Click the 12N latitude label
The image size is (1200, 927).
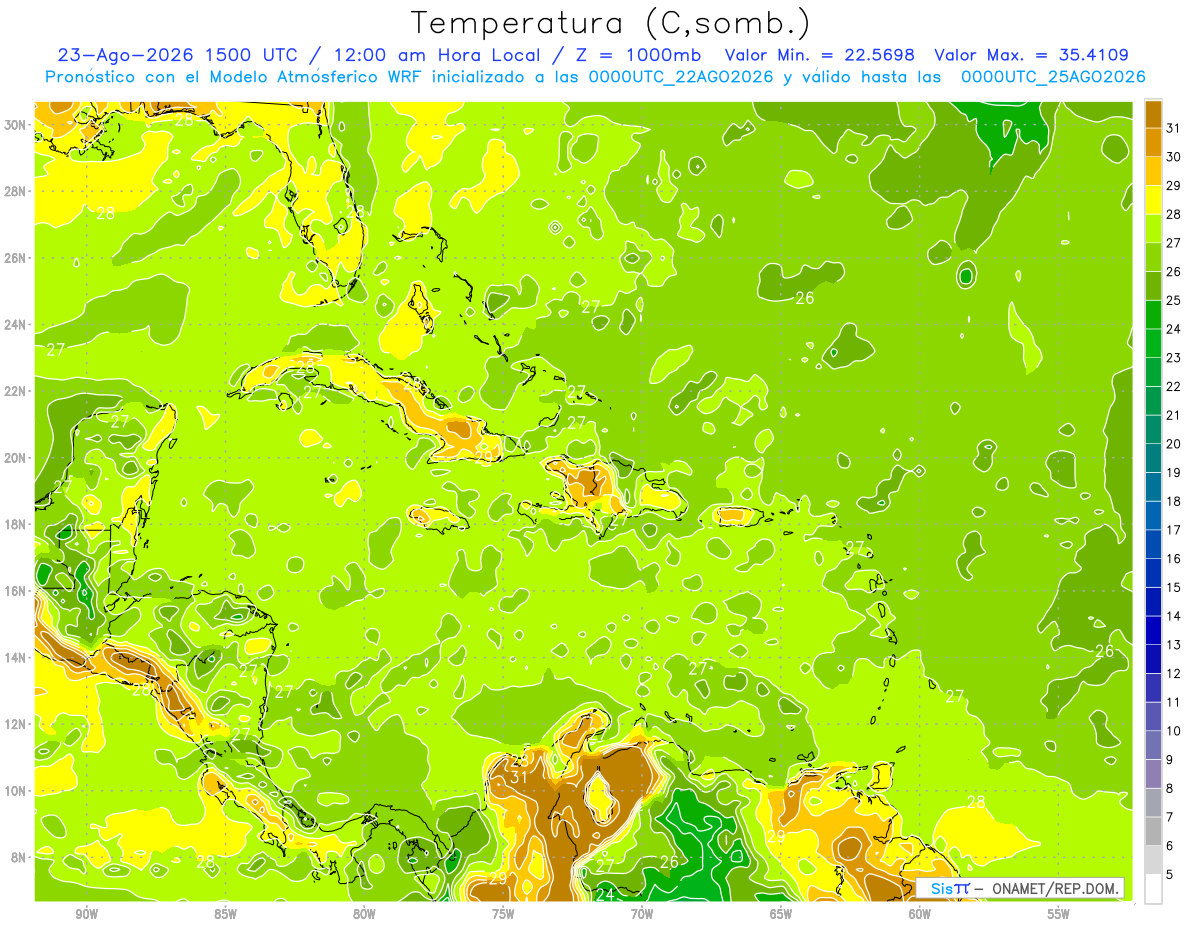16,724
